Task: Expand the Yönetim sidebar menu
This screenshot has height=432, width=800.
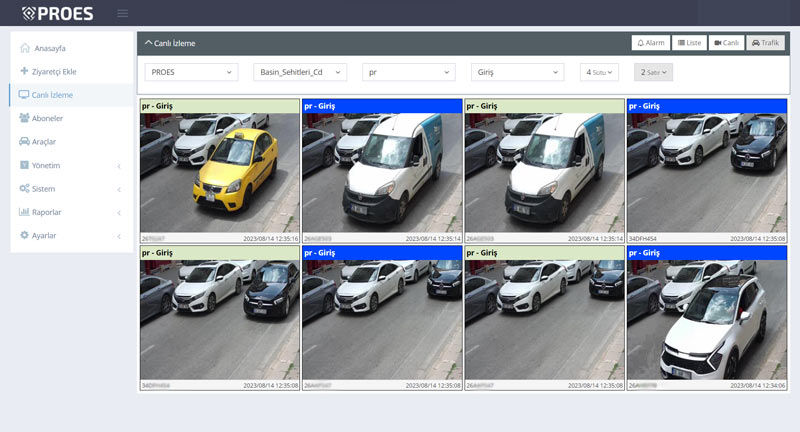Action: click(x=70, y=165)
